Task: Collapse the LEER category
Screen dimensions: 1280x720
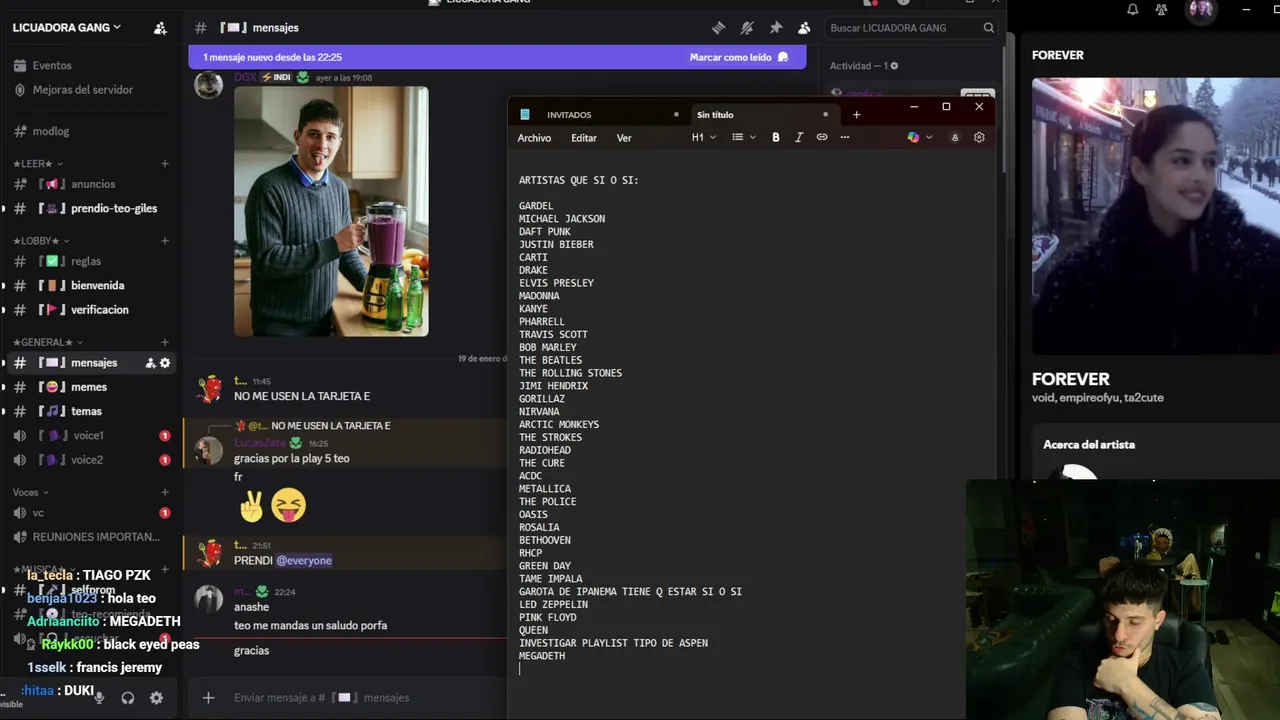Action: (38, 163)
